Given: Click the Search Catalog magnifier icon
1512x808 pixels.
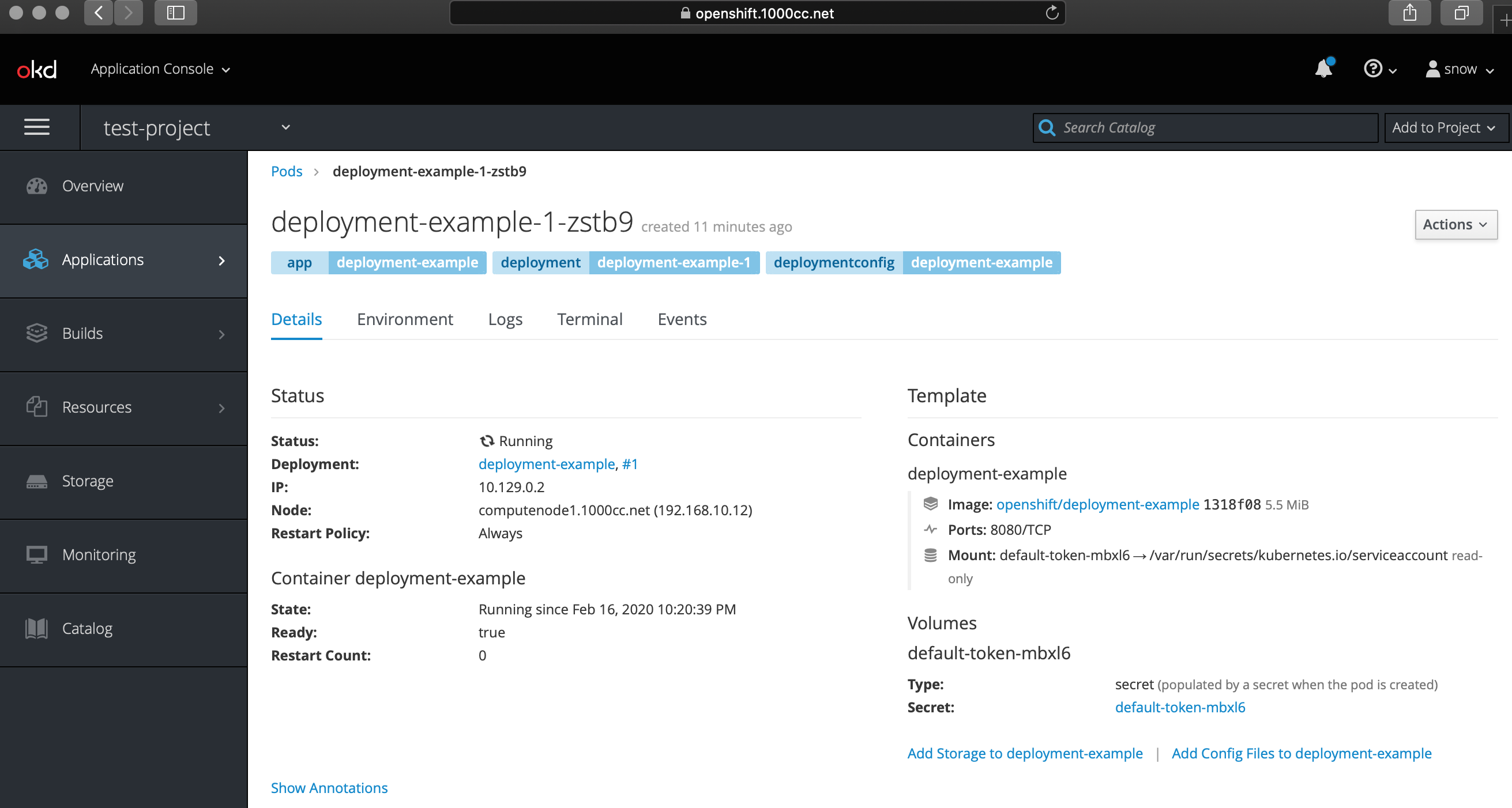Looking at the screenshot, I should point(1047,127).
